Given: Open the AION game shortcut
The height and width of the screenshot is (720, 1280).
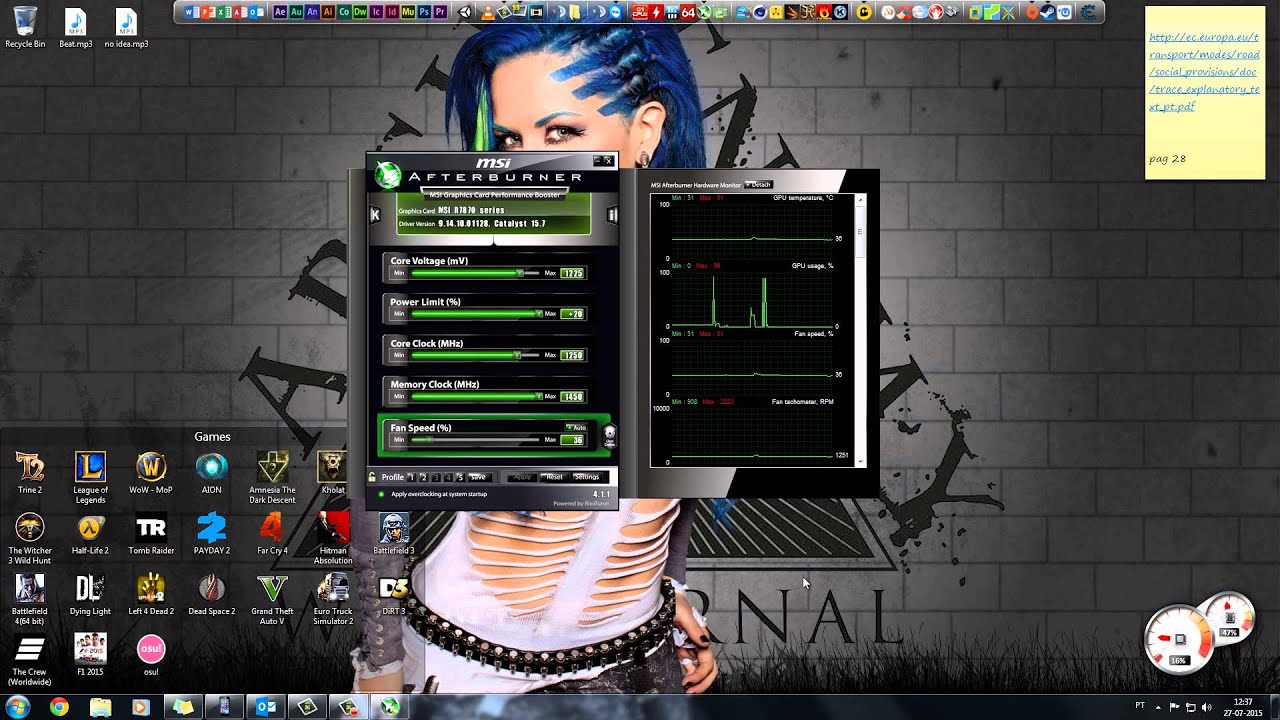Looking at the screenshot, I should click(x=212, y=473).
